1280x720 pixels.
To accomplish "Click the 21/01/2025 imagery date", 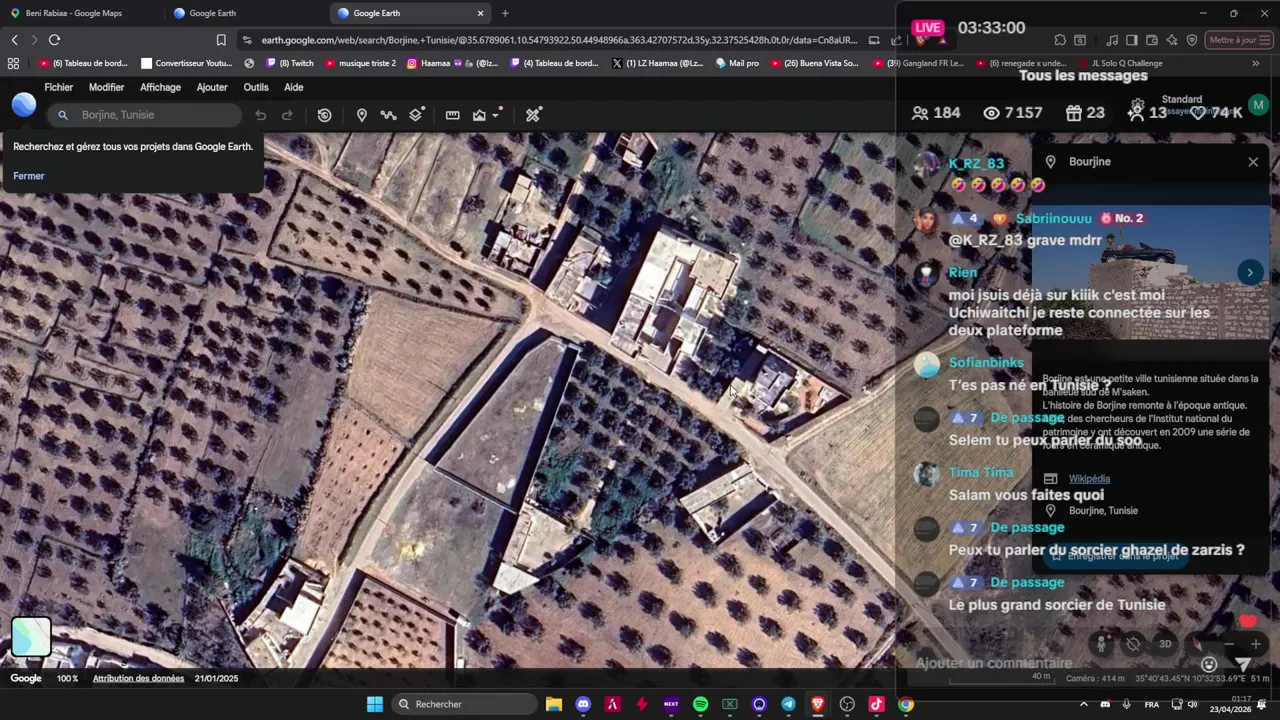I will [x=216, y=678].
